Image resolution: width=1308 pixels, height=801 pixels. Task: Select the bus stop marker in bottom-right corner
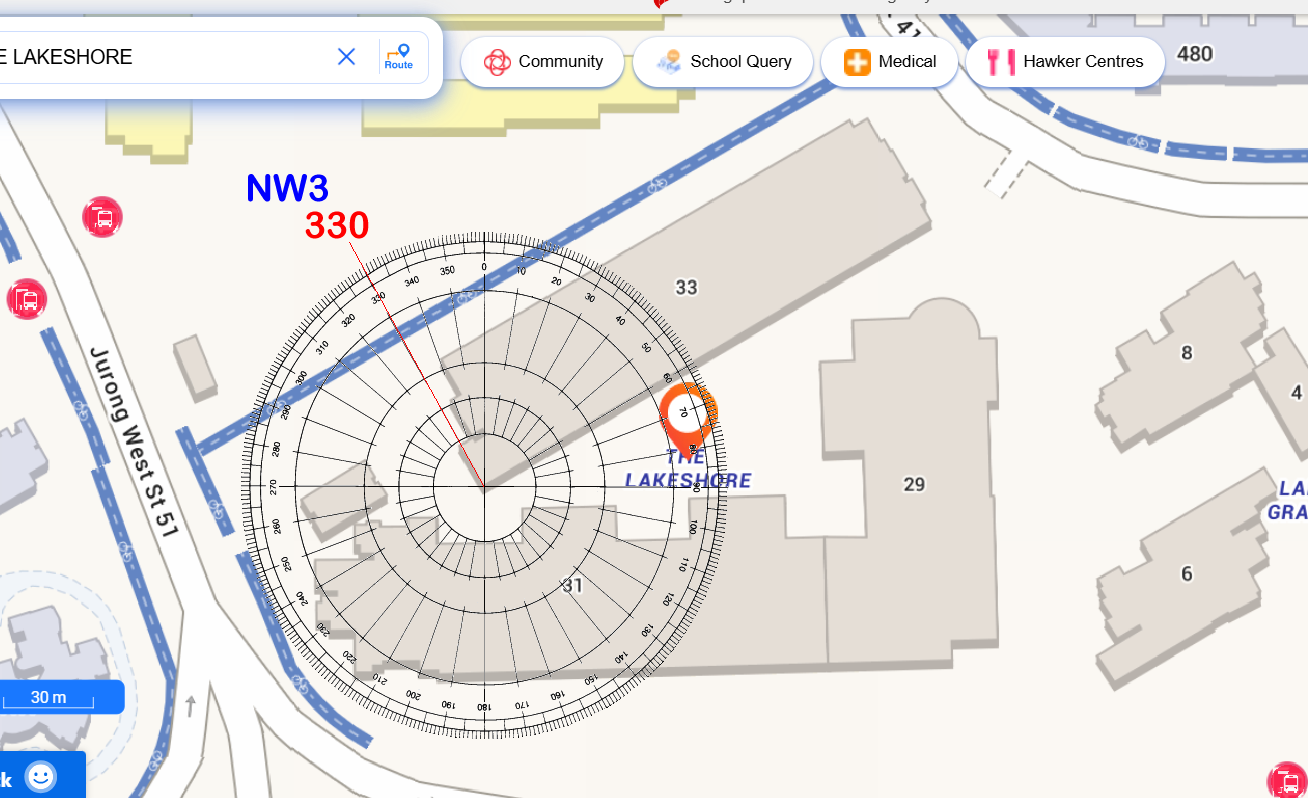point(1286,781)
